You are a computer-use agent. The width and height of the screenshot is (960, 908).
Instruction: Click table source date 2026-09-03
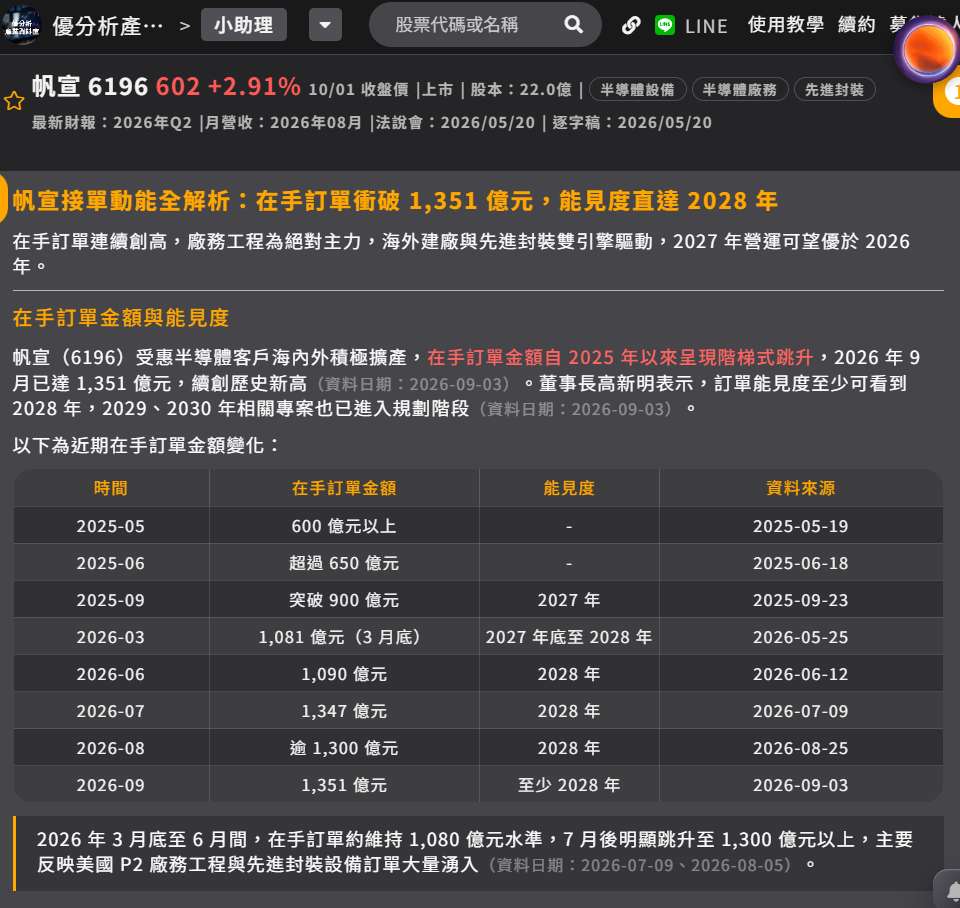tap(801, 785)
